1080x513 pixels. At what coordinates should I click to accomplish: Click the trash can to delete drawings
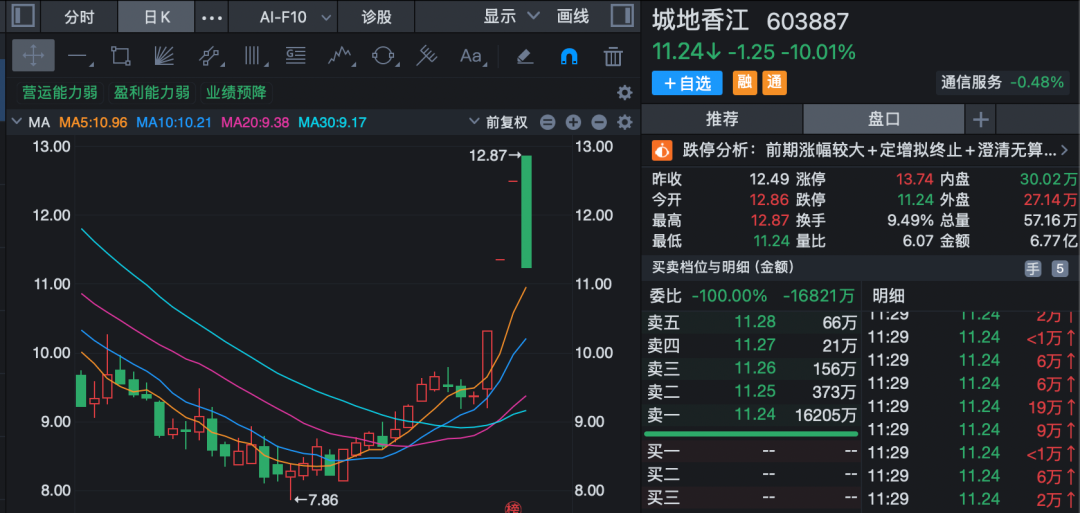coord(613,56)
